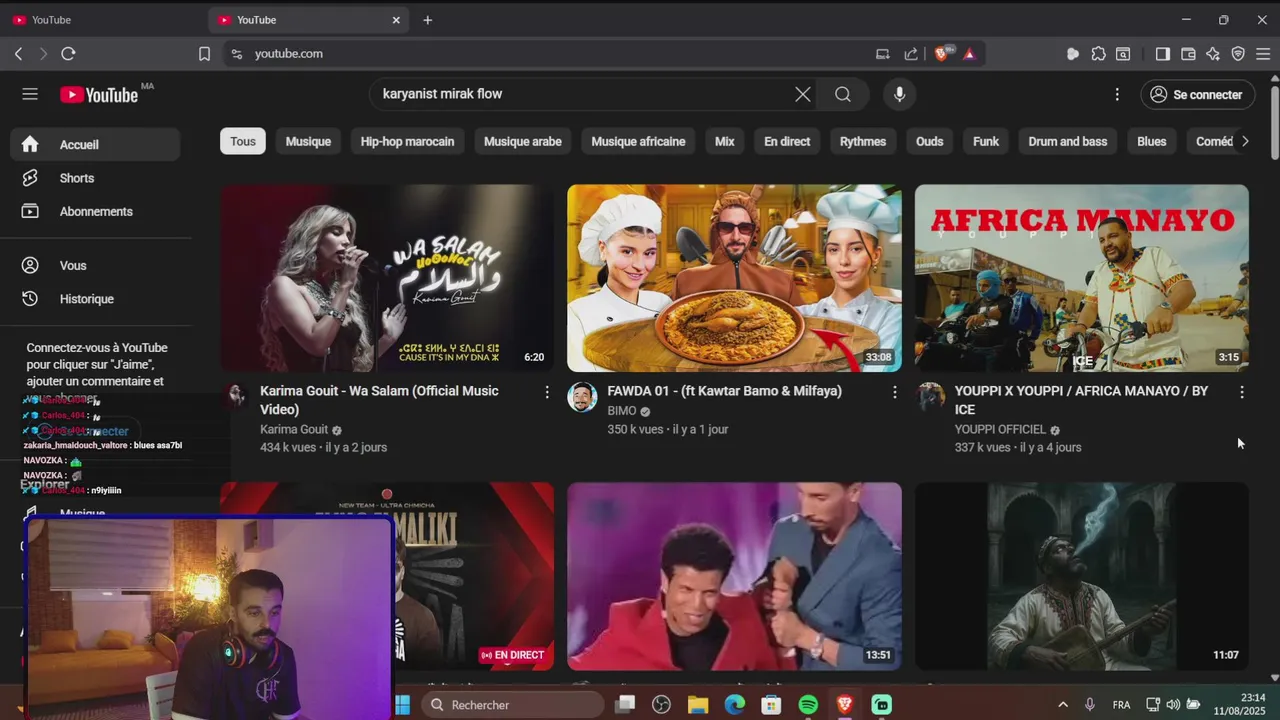
Task: Open Brave Wallet icon
Action: click(1188, 54)
